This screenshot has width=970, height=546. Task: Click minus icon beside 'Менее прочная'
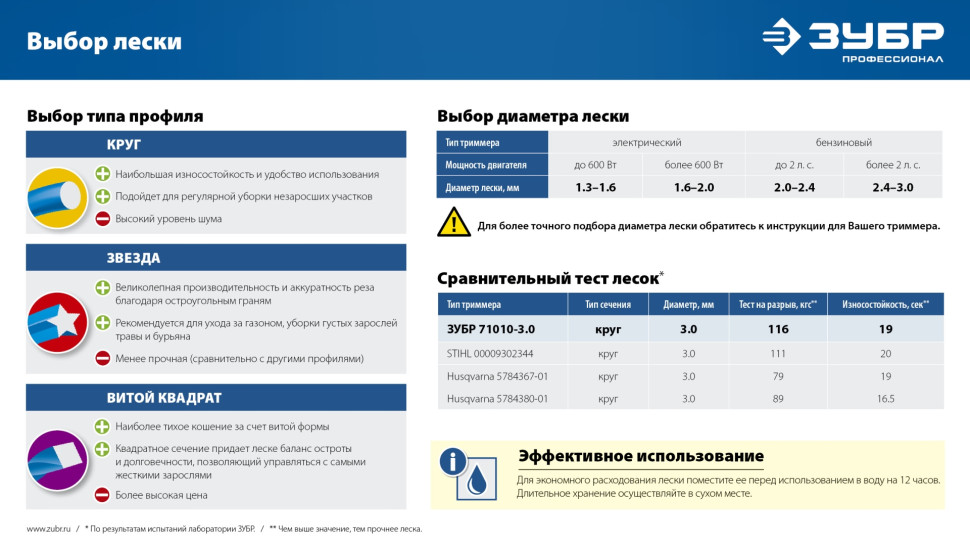tap(103, 358)
